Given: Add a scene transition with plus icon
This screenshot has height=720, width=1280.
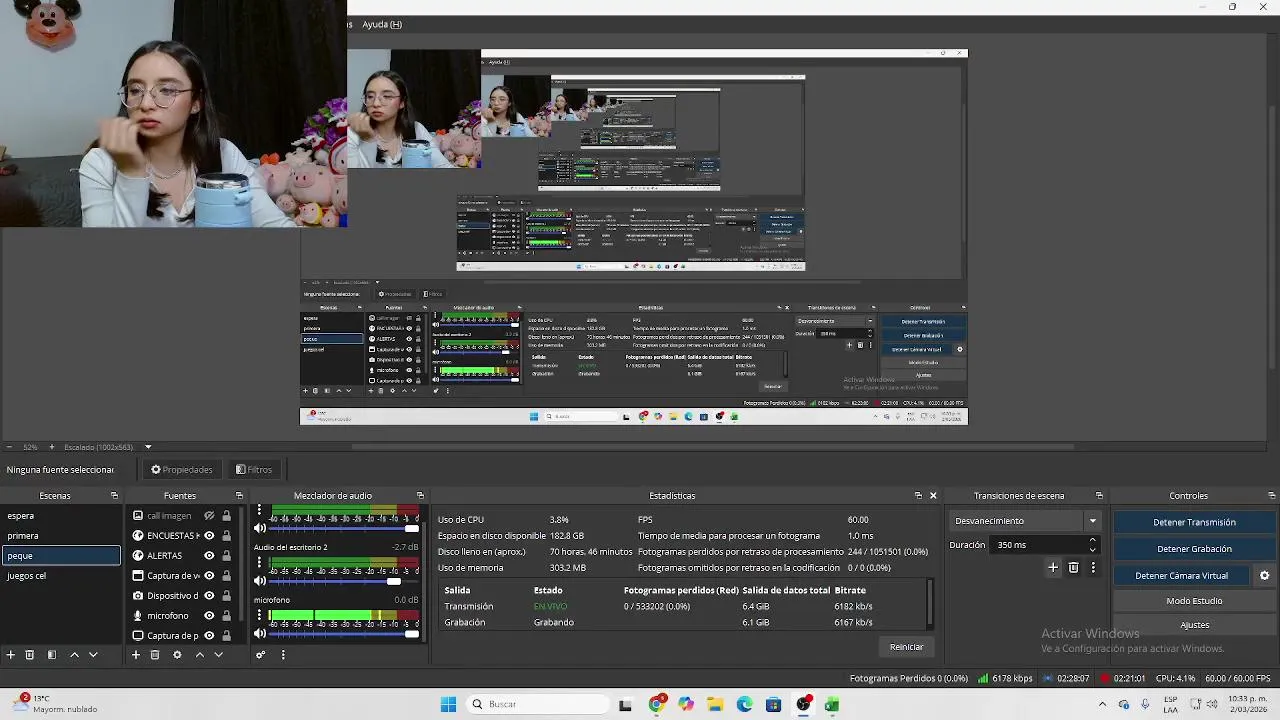Looking at the screenshot, I should (1053, 567).
